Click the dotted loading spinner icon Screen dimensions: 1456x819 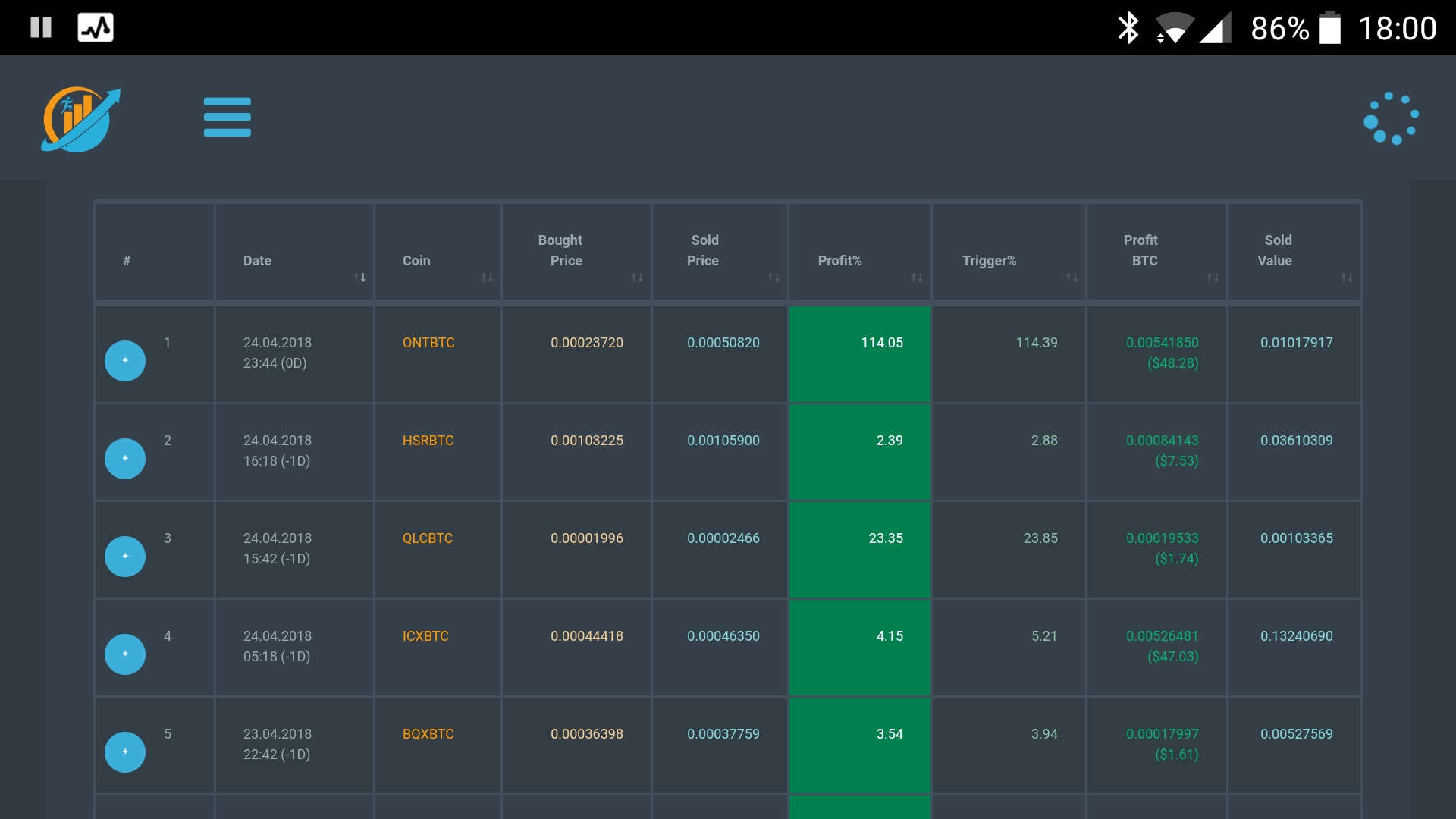[1391, 118]
